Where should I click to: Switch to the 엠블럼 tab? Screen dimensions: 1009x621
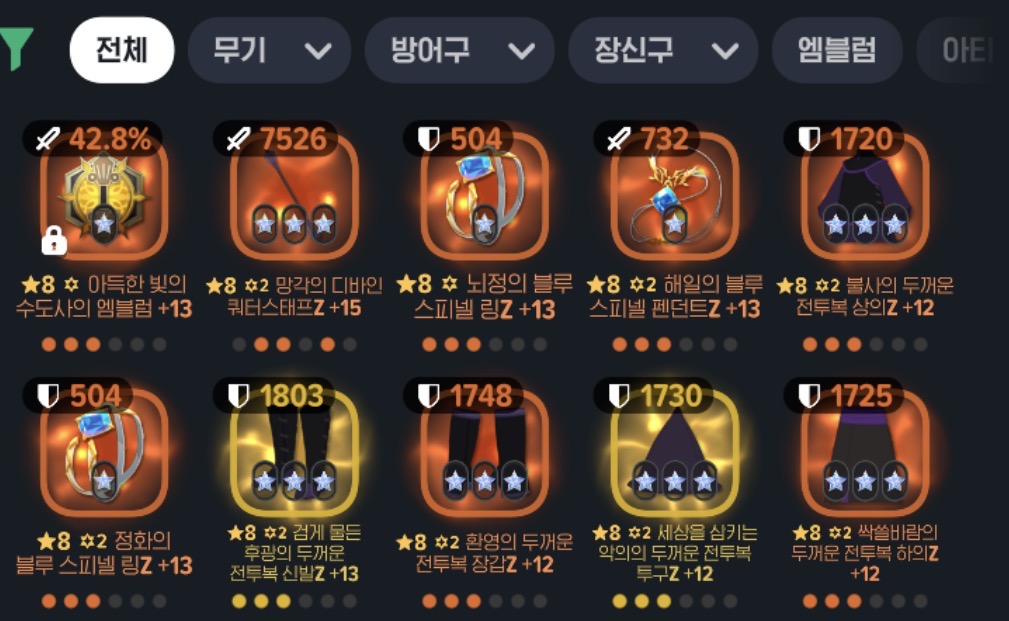(837, 50)
